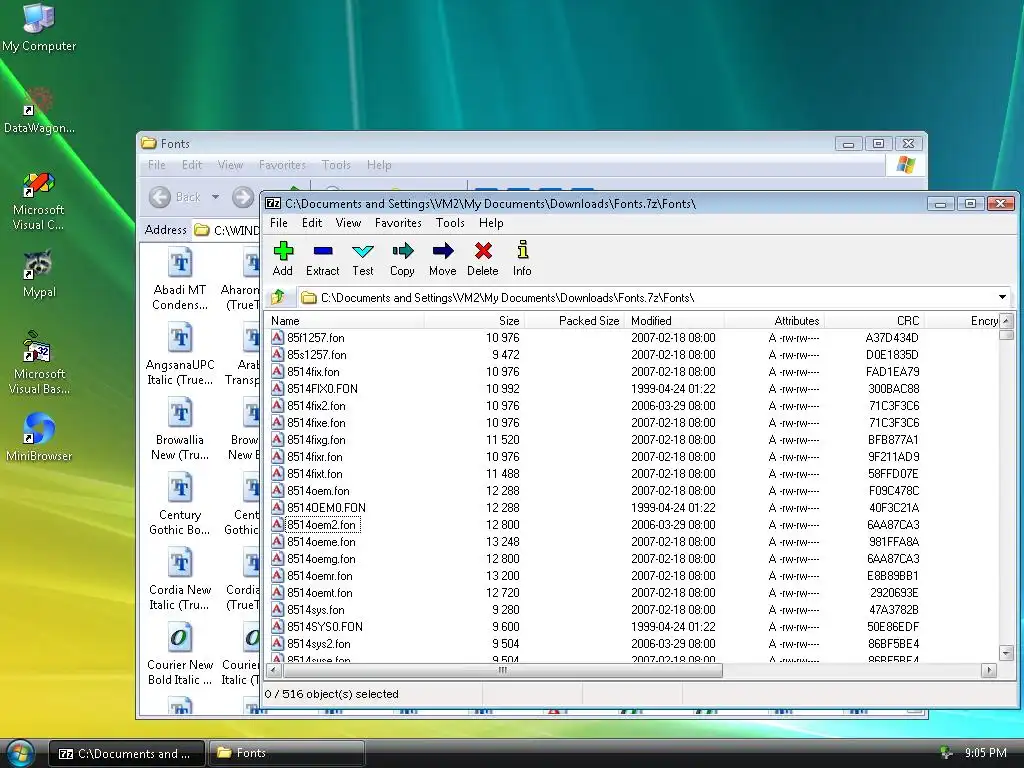Open the View menu in 7-Zip
This screenshot has width=1024, height=768.
coord(348,223)
